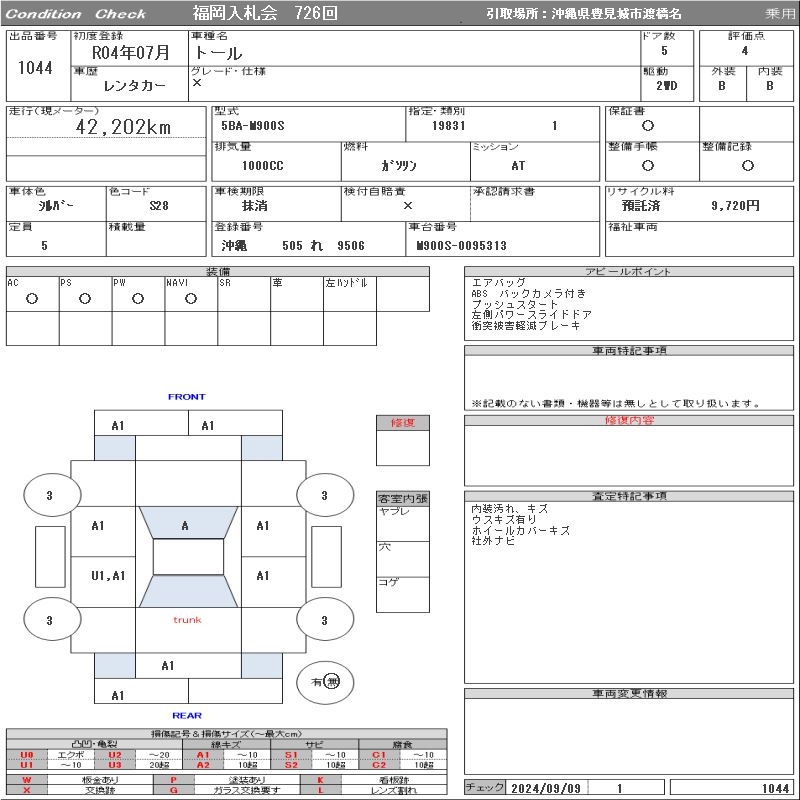Click appeal point 'プッシュスタート'

tap(514, 304)
